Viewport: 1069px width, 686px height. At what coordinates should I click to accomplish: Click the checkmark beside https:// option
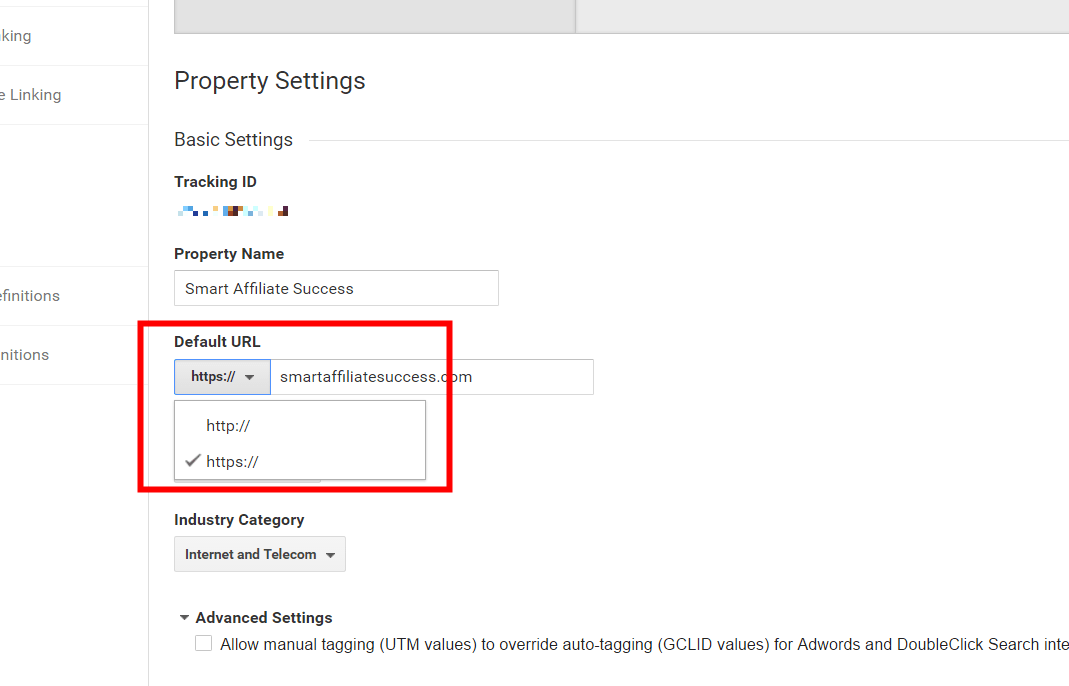point(193,461)
